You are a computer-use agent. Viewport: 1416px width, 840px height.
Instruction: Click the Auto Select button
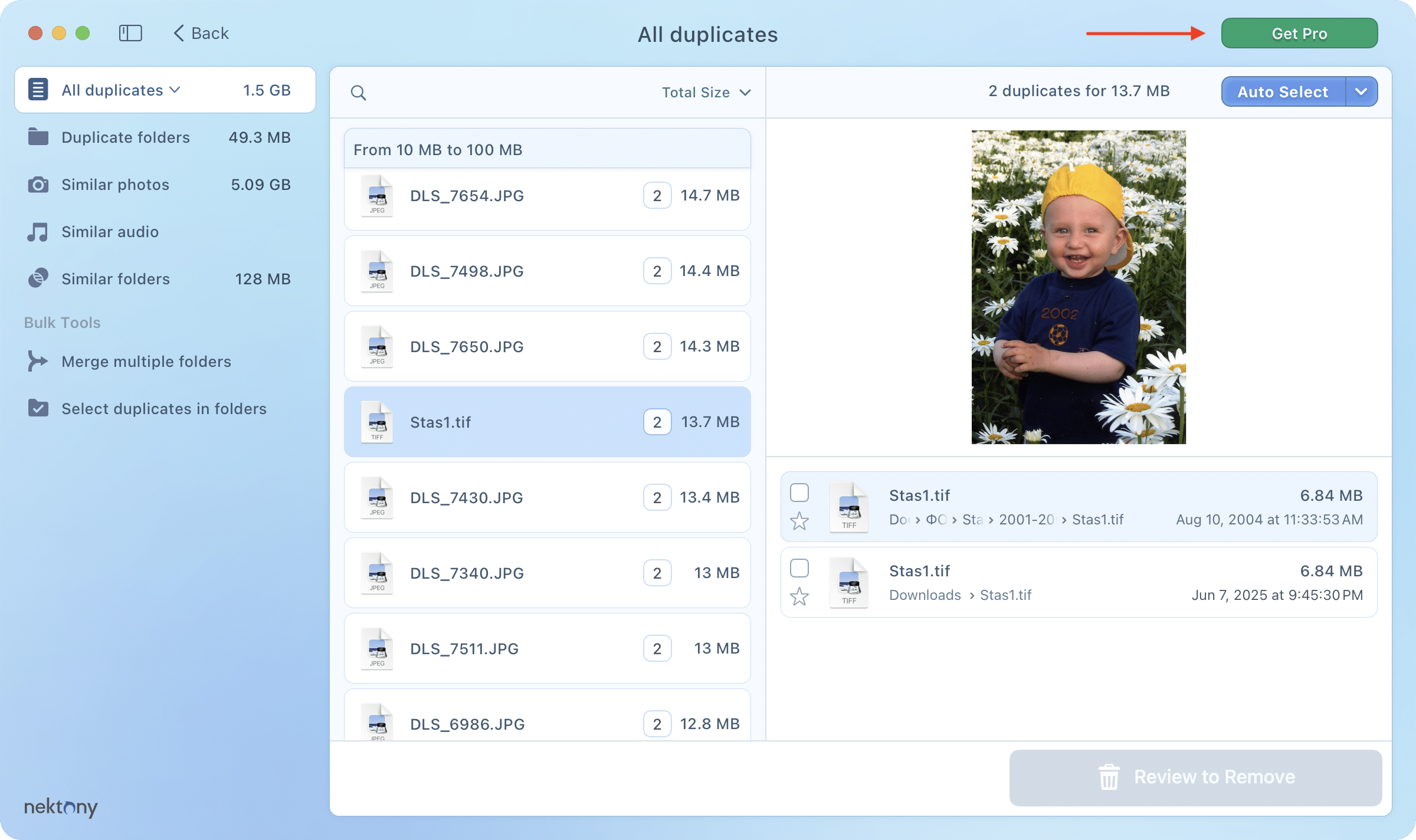click(1283, 91)
